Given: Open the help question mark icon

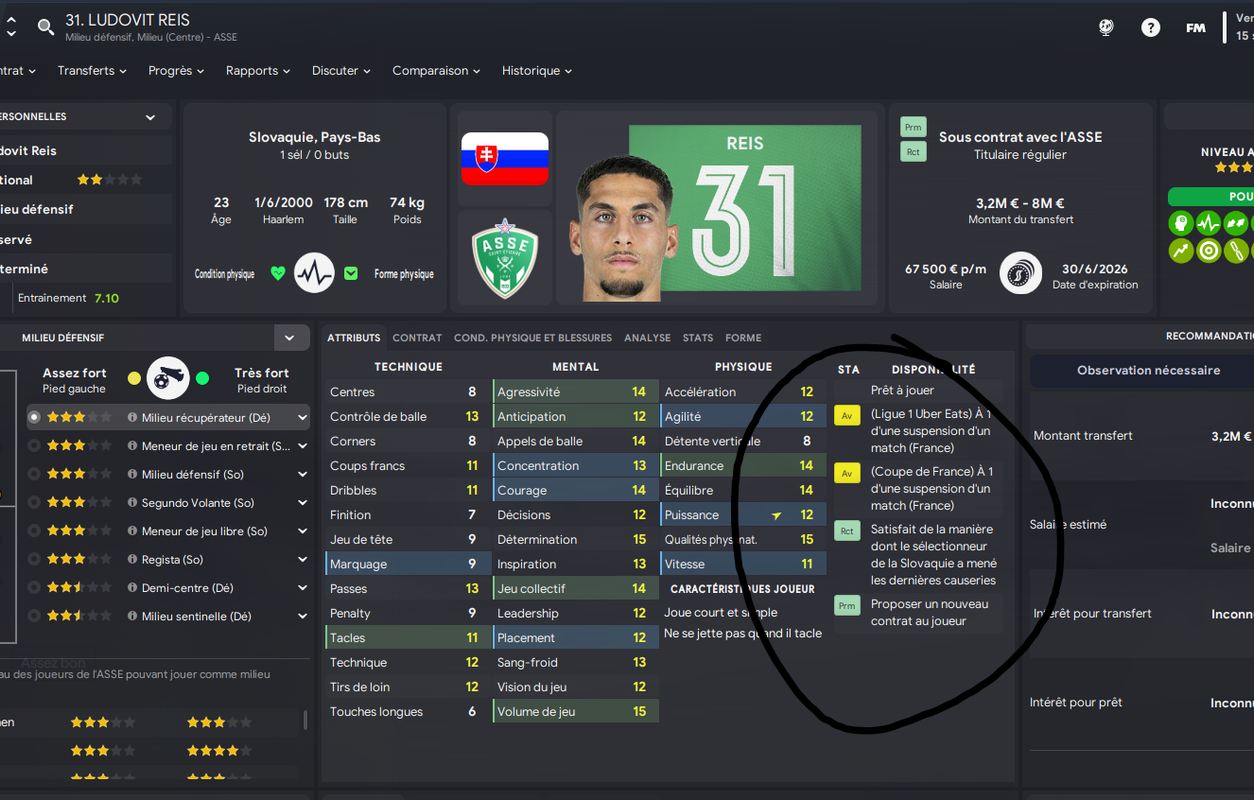Looking at the screenshot, I should coord(1151,28).
